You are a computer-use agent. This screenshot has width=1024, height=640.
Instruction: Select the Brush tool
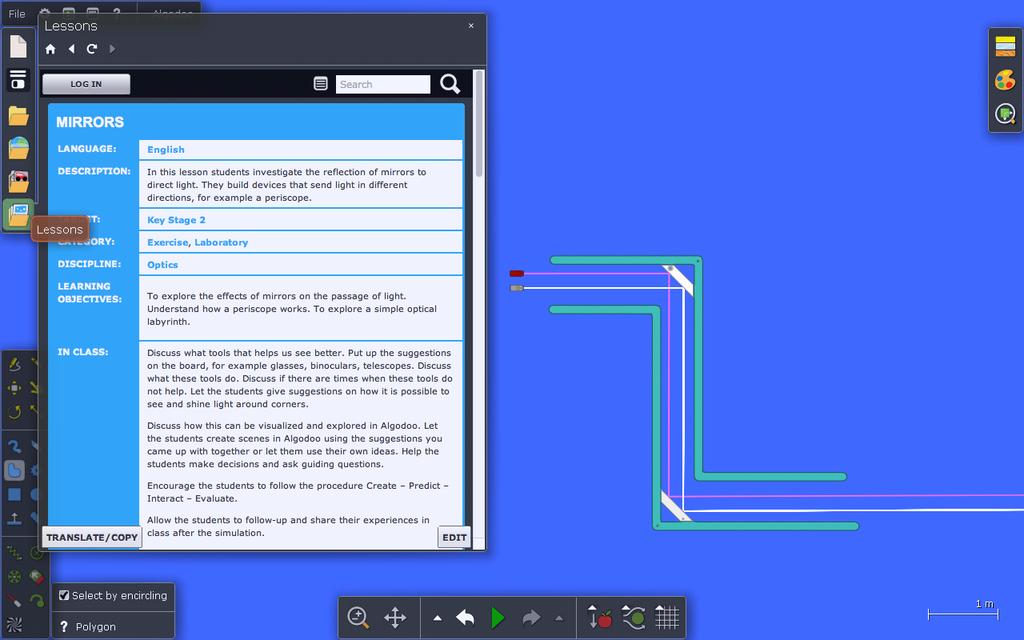click(x=14, y=447)
